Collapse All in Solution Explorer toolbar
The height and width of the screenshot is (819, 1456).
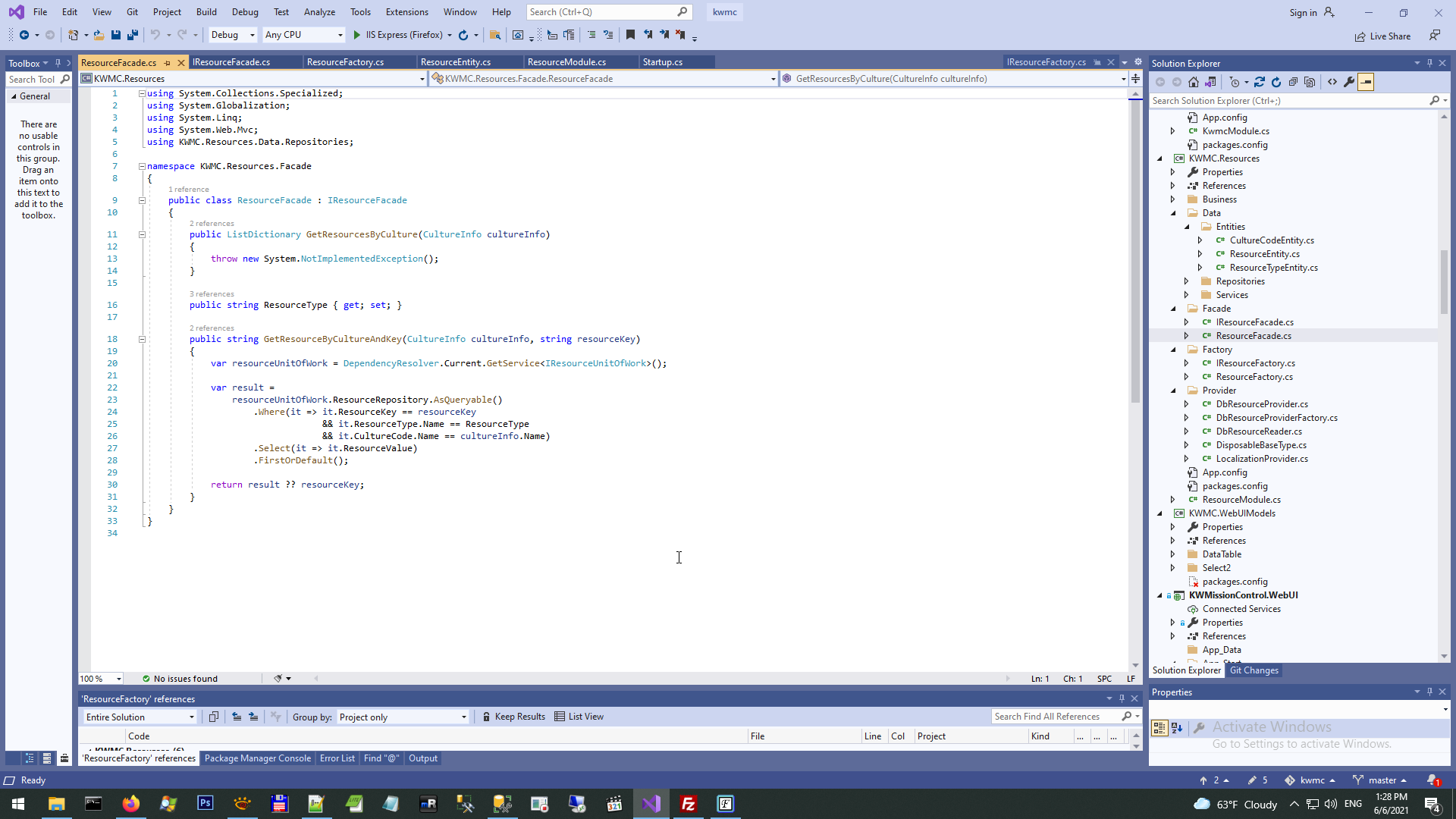tap(1293, 82)
